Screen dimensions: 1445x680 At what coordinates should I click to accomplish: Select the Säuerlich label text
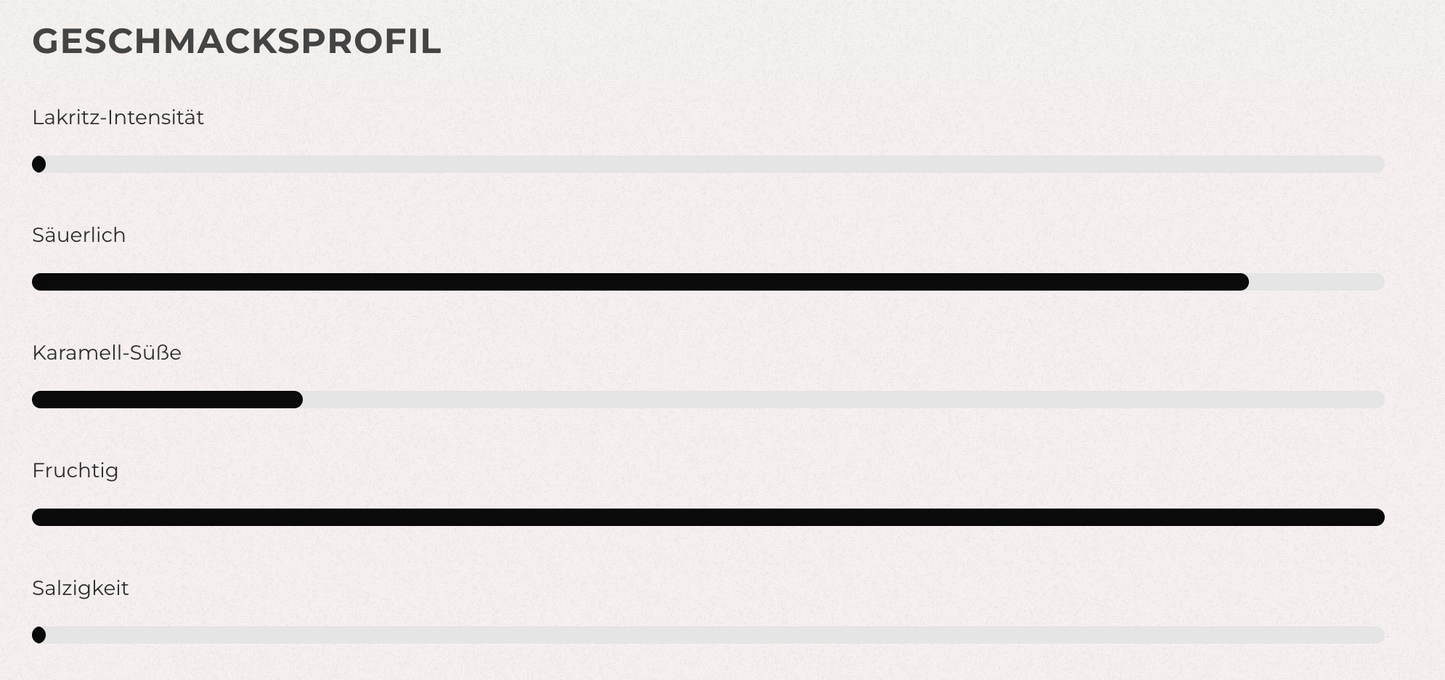pos(79,235)
